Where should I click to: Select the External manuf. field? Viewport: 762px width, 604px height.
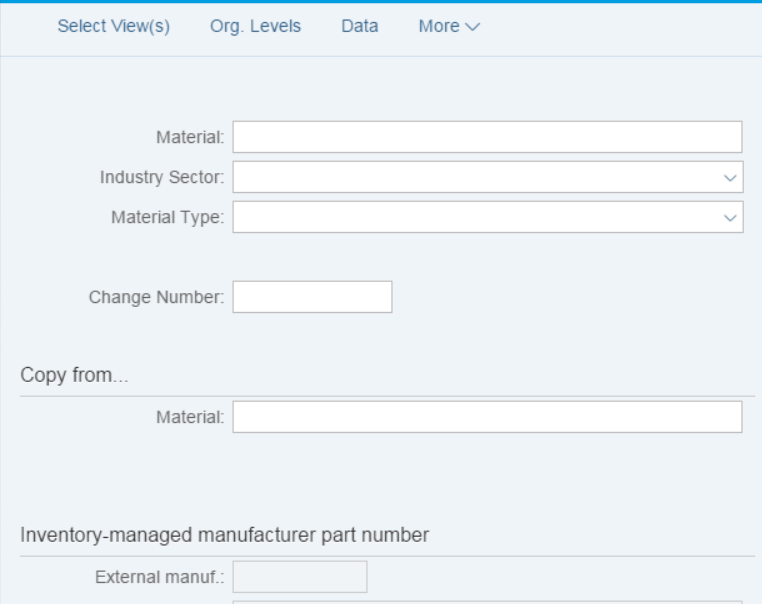[x=300, y=577]
